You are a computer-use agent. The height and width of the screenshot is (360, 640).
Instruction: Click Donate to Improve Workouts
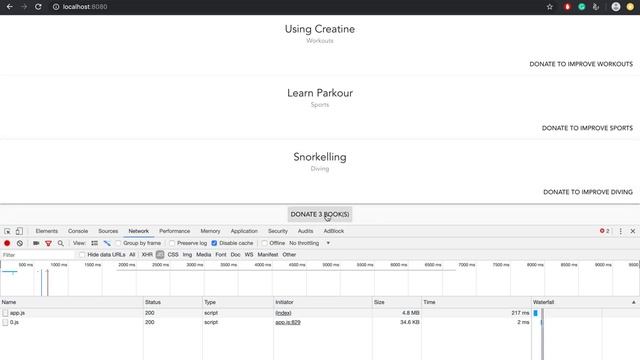coord(581,64)
